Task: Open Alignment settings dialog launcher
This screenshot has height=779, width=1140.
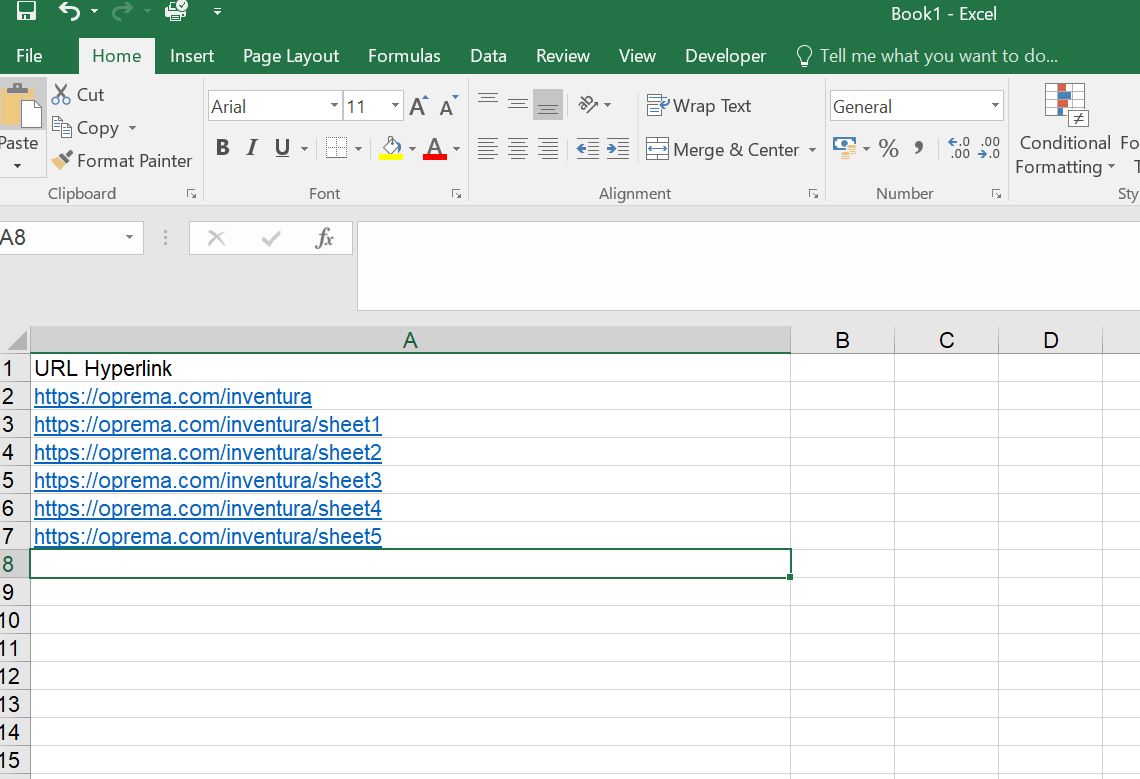Action: [x=814, y=193]
